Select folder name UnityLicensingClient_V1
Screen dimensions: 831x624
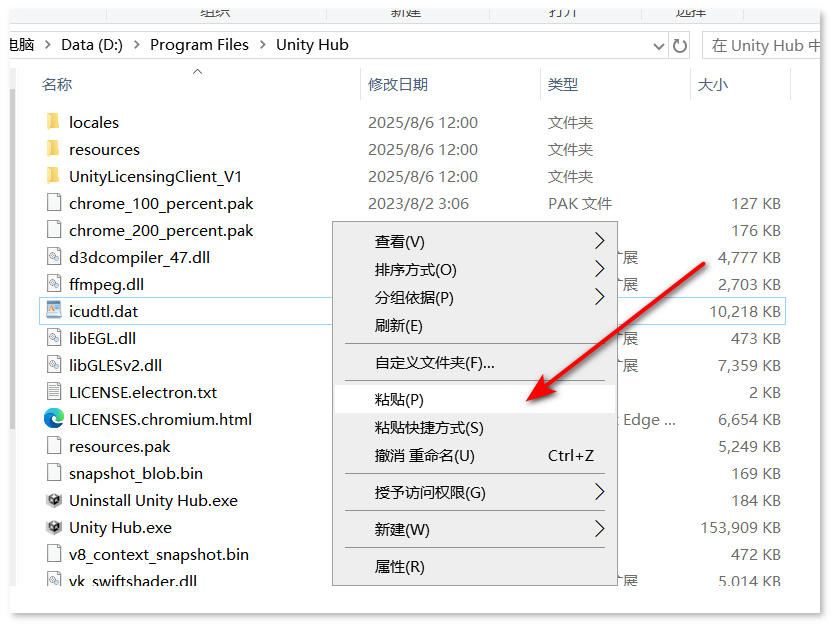tap(155, 177)
